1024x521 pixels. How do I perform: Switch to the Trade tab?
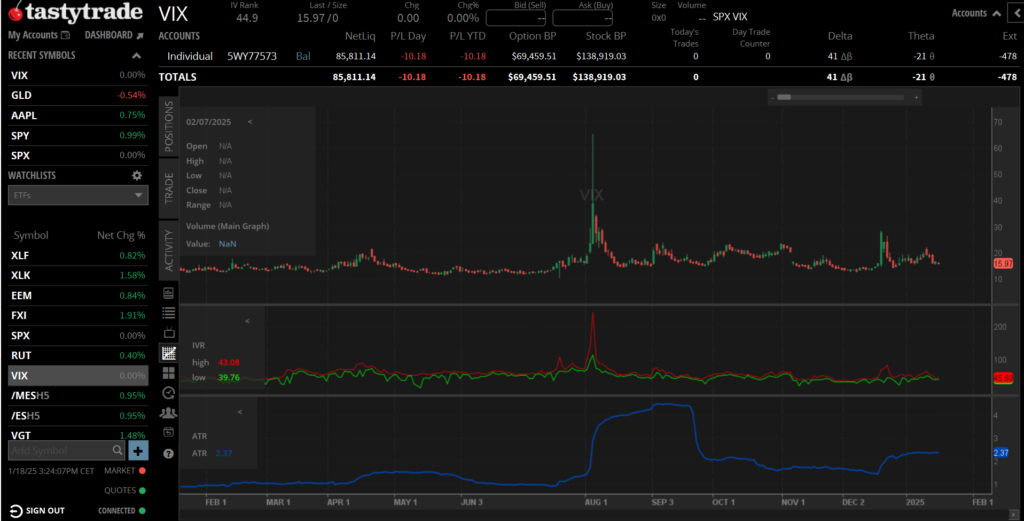pos(168,187)
